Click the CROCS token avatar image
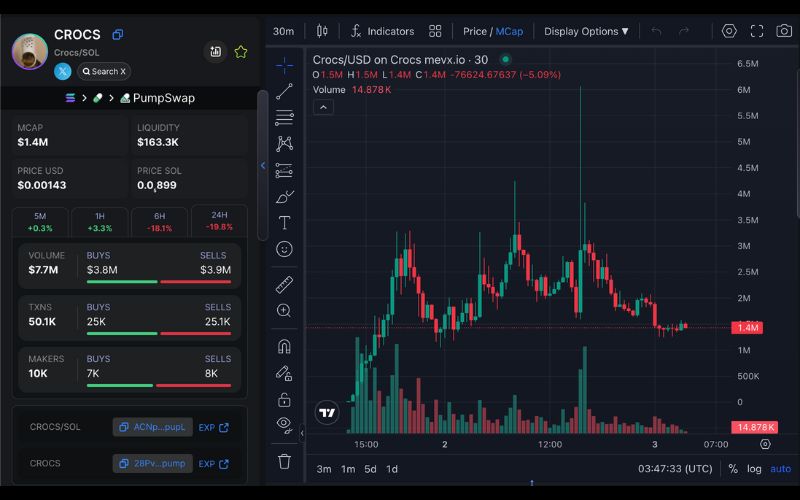Screen dimensions: 800x500 [x=30, y=52]
